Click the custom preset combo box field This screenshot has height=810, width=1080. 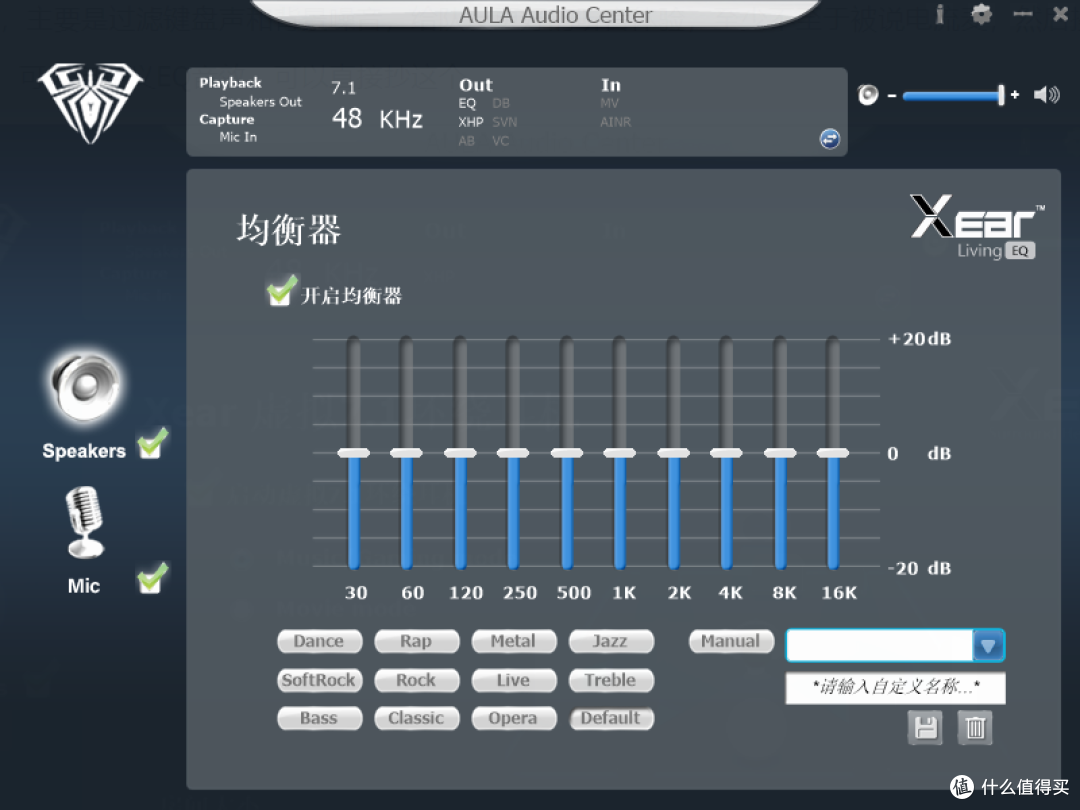click(x=895, y=646)
